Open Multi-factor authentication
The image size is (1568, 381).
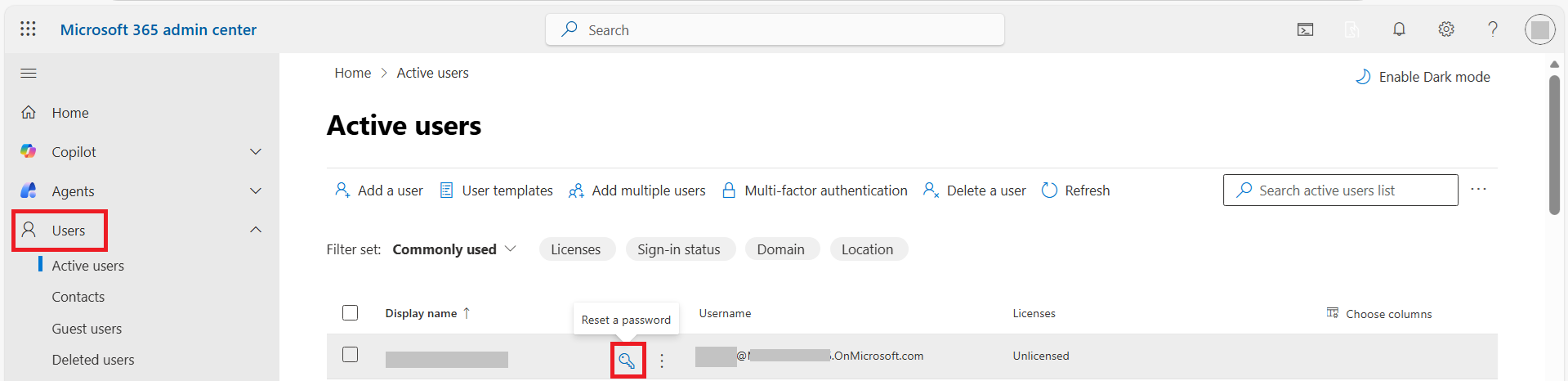point(815,190)
